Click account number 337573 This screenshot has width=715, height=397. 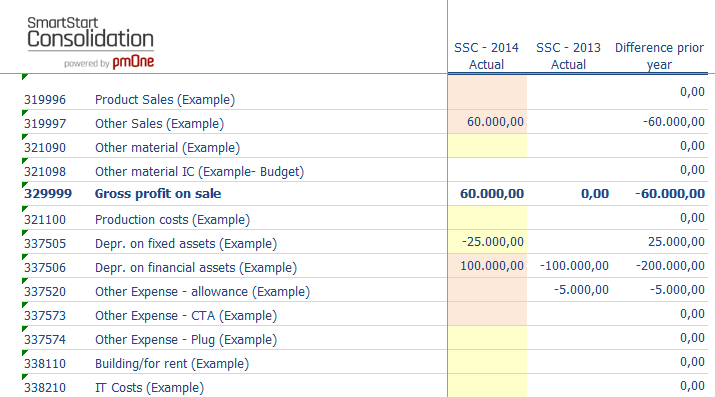45,316
